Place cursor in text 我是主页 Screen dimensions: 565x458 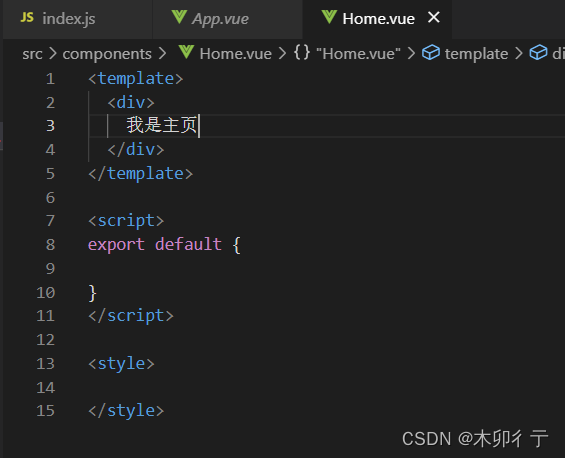point(162,125)
